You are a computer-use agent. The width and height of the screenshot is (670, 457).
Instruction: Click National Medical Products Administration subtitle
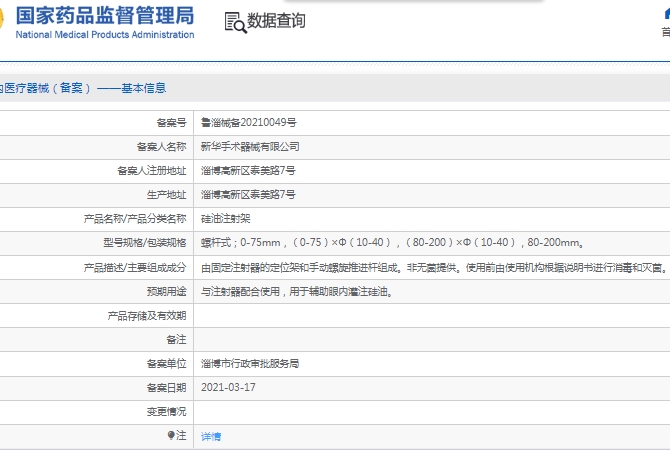point(105,35)
